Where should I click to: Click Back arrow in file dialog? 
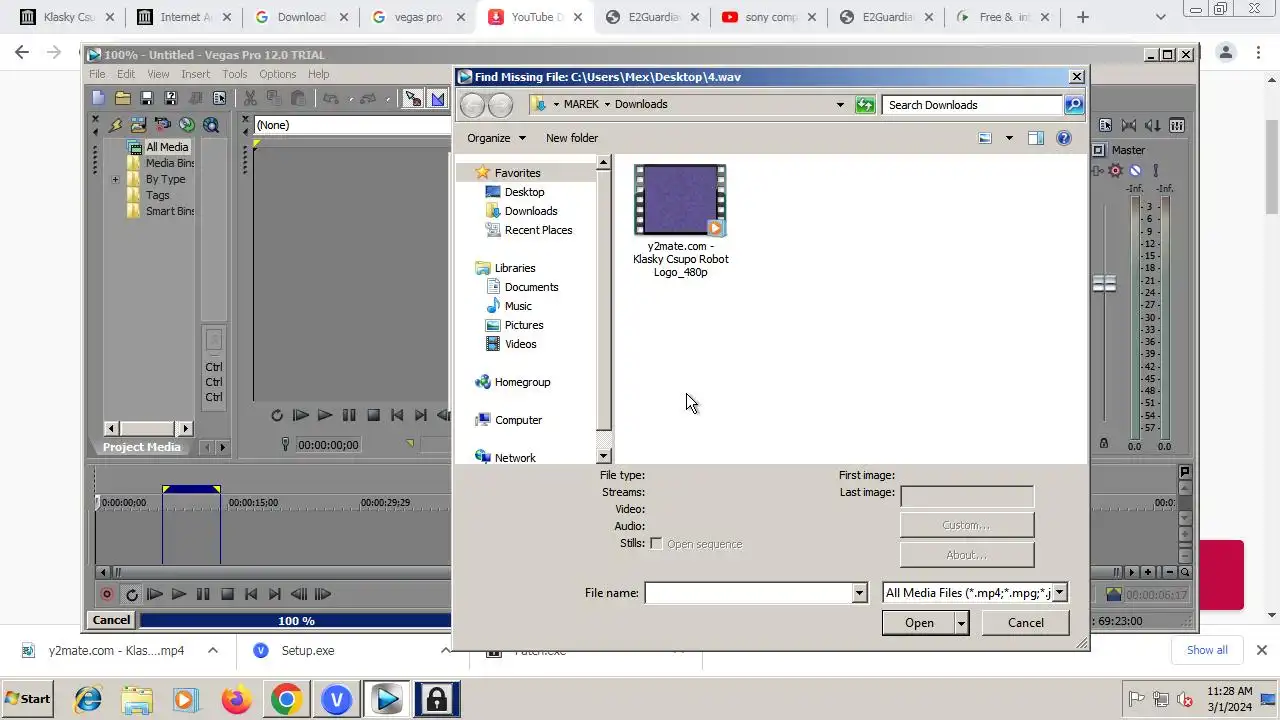coord(472,104)
